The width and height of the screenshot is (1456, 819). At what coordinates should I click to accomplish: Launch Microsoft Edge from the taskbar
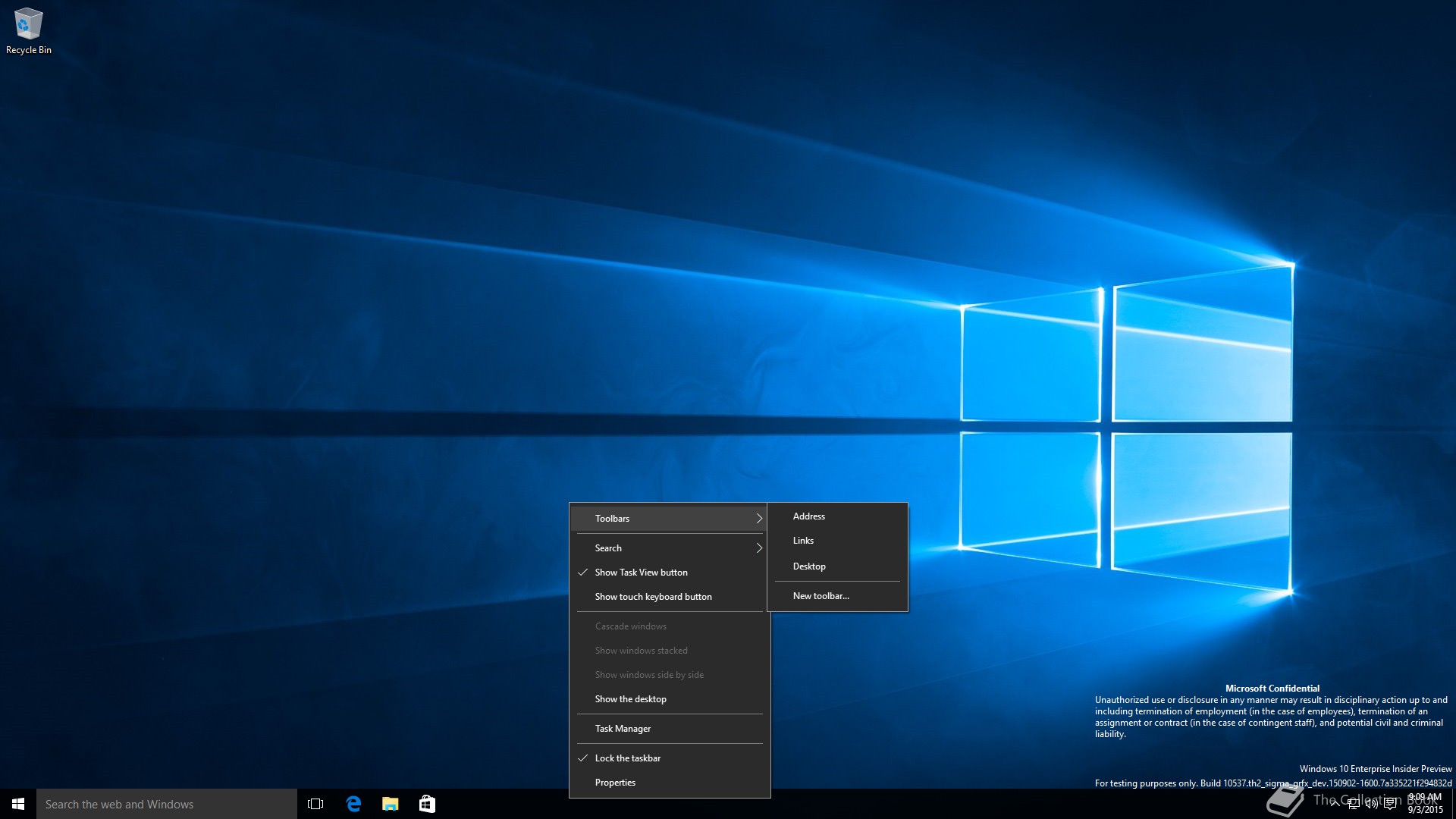[x=353, y=804]
